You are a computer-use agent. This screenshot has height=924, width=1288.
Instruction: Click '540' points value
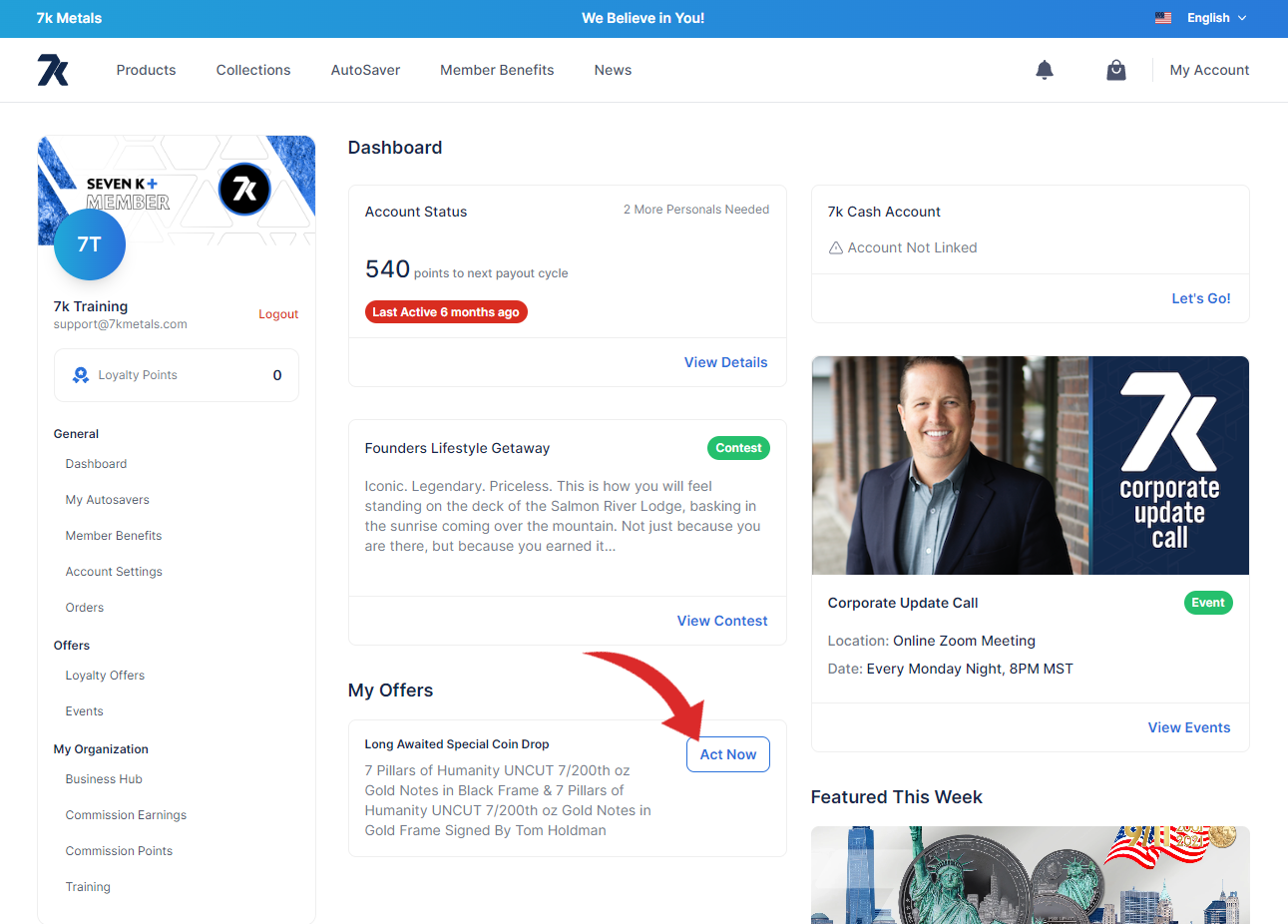pos(387,269)
